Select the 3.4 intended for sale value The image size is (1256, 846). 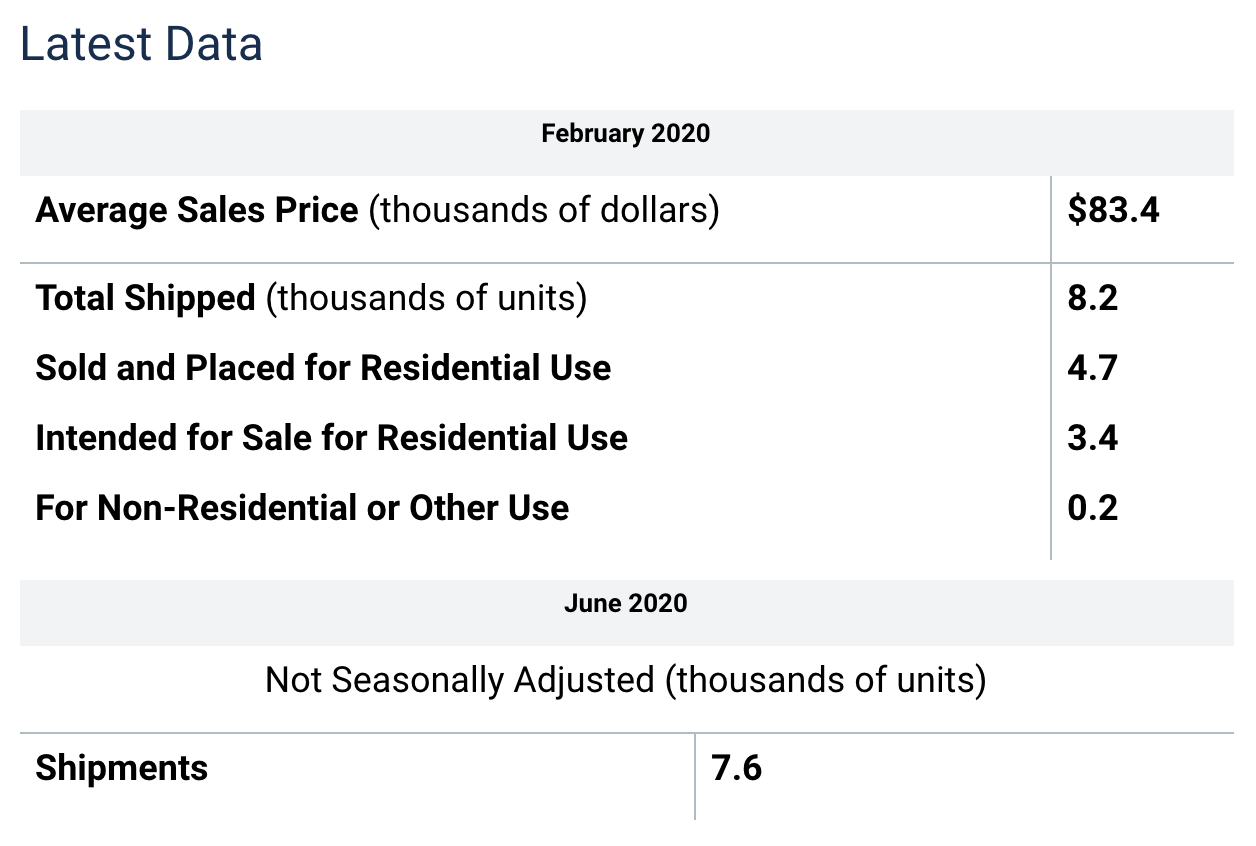click(x=1092, y=438)
